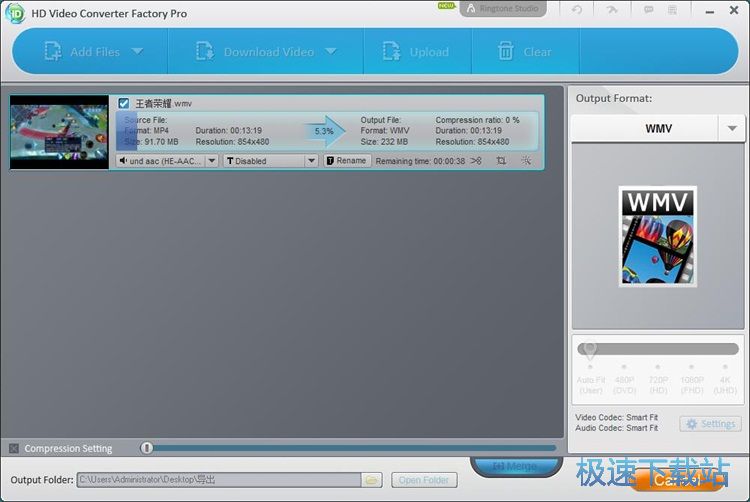Click the Merge button

pyautogui.click(x=515, y=466)
